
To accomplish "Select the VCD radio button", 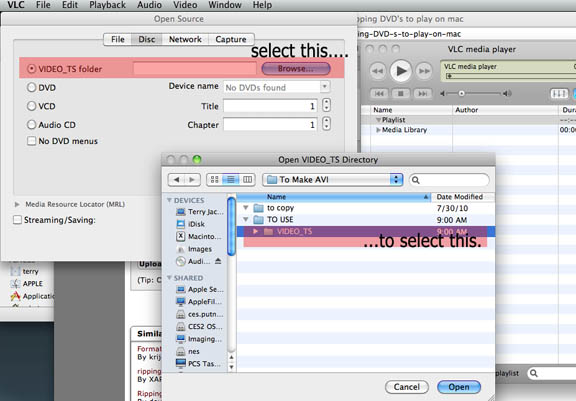I will pyautogui.click(x=32, y=106).
